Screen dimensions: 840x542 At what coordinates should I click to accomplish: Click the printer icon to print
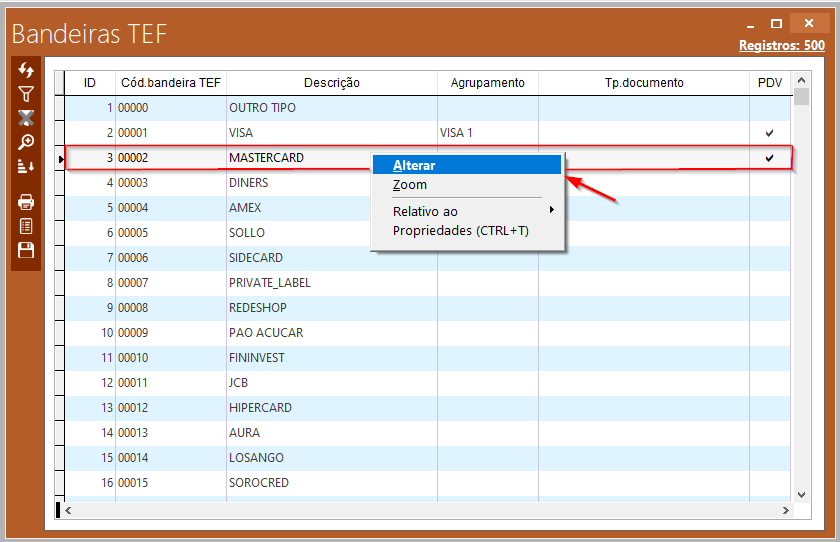(26, 202)
